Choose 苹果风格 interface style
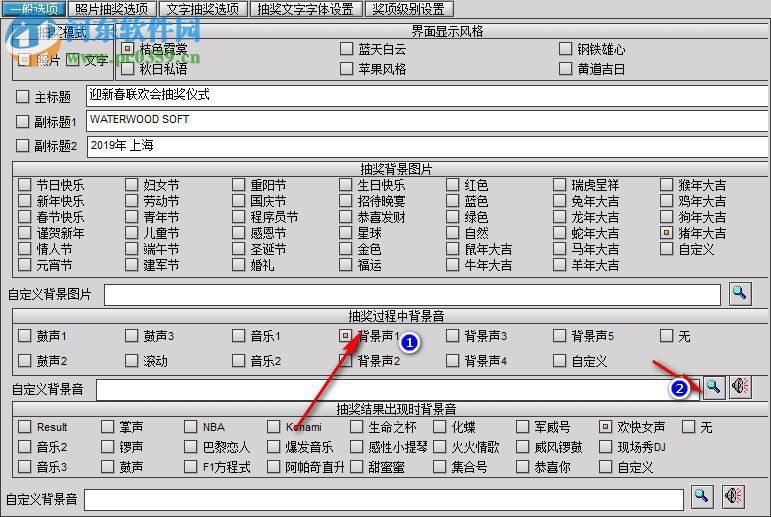This screenshot has width=771, height=517. (346, 68)
